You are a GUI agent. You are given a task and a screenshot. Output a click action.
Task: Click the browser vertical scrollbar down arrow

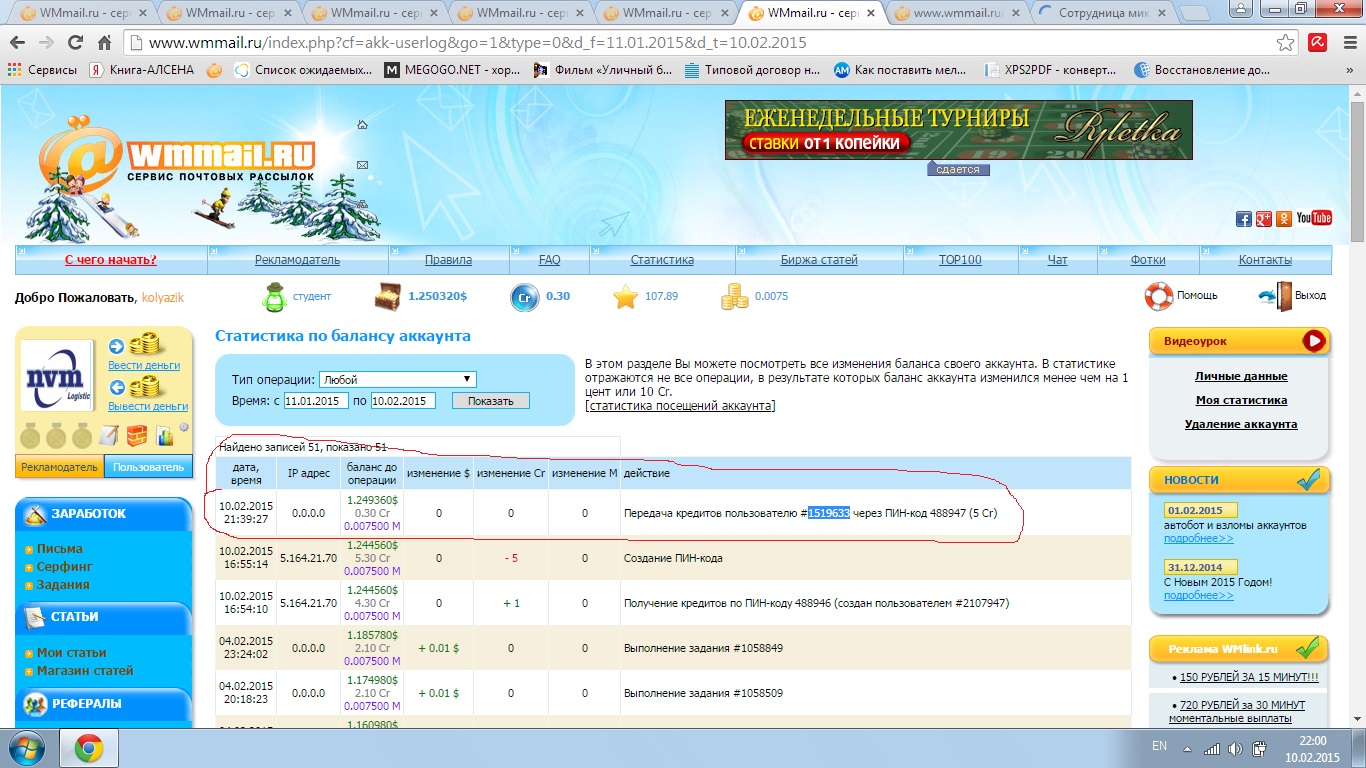point(1357,720)
